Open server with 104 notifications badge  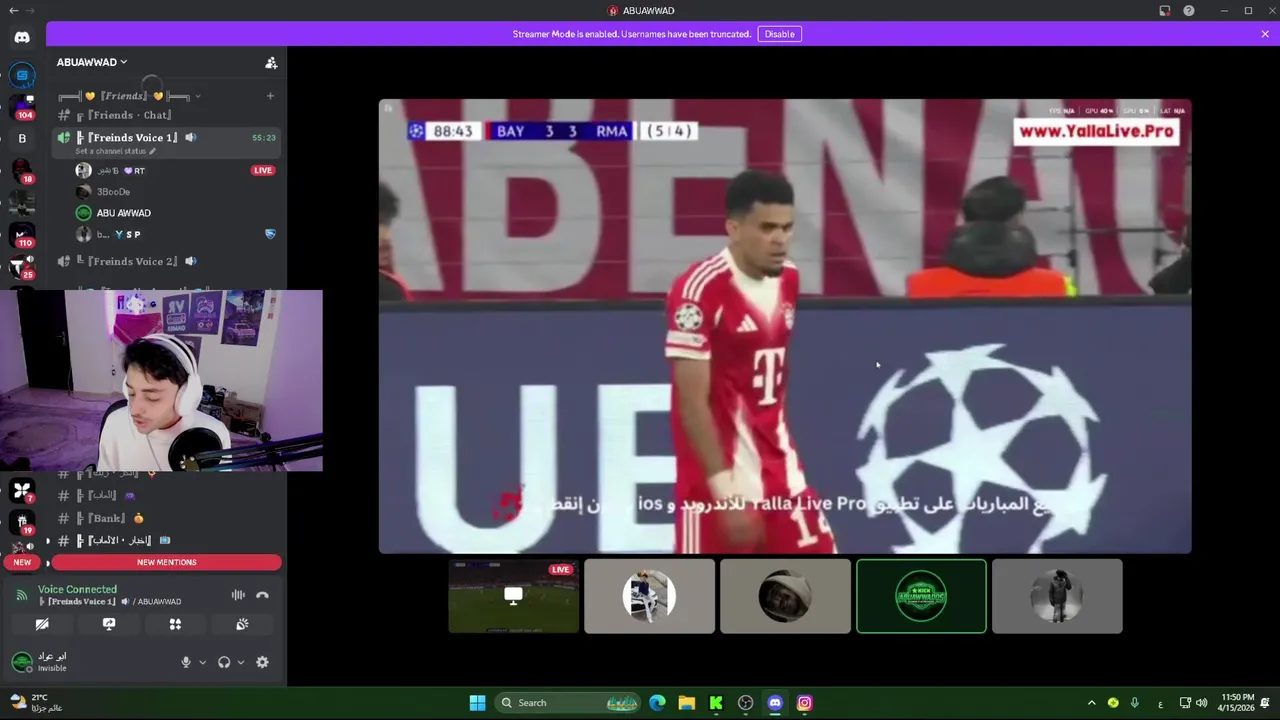pyautogui.click(x=22, y=106)
